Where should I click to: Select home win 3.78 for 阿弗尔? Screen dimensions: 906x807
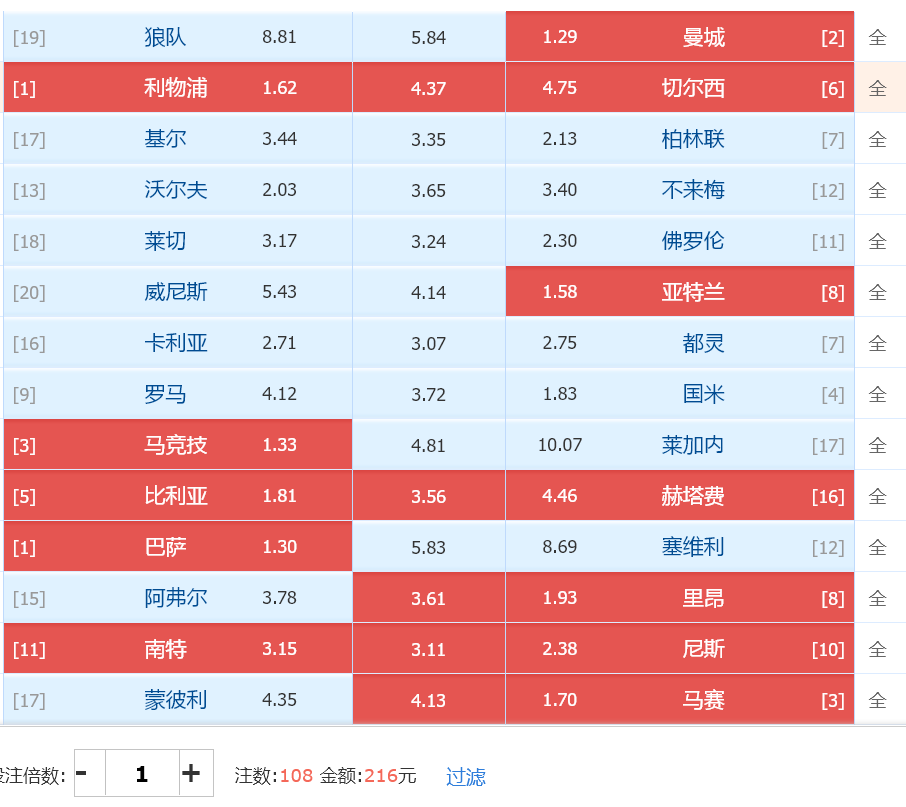click(178, 598)
